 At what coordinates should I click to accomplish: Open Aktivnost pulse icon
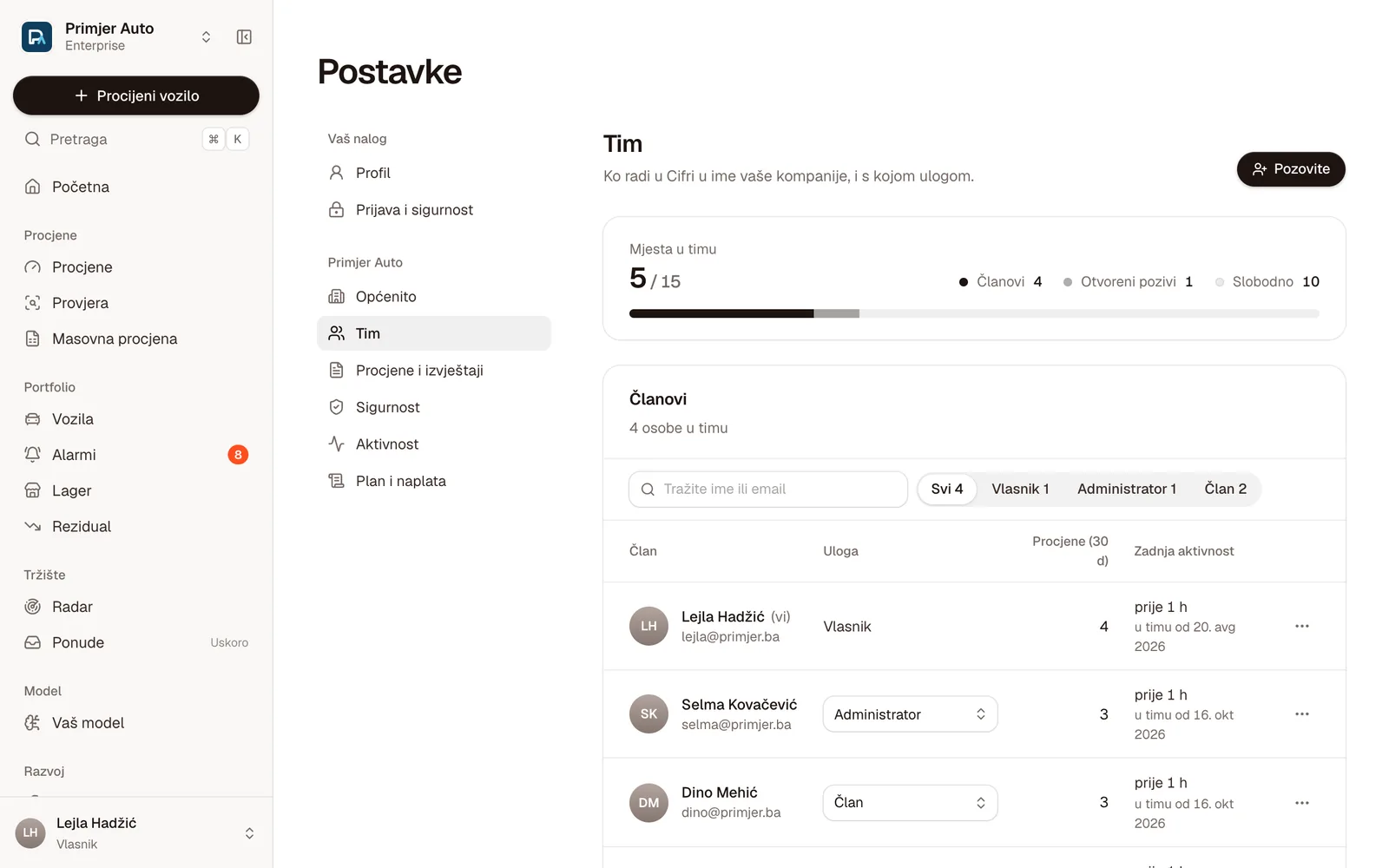[337, 444]
